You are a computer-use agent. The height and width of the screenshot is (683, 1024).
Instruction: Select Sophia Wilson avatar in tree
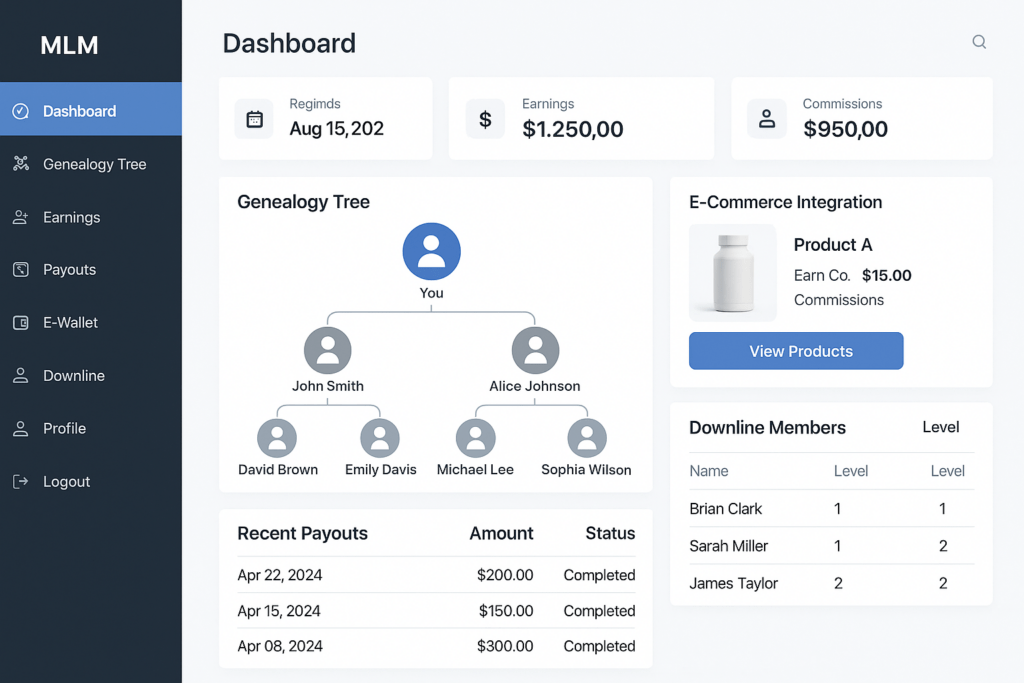pos(587,439)
